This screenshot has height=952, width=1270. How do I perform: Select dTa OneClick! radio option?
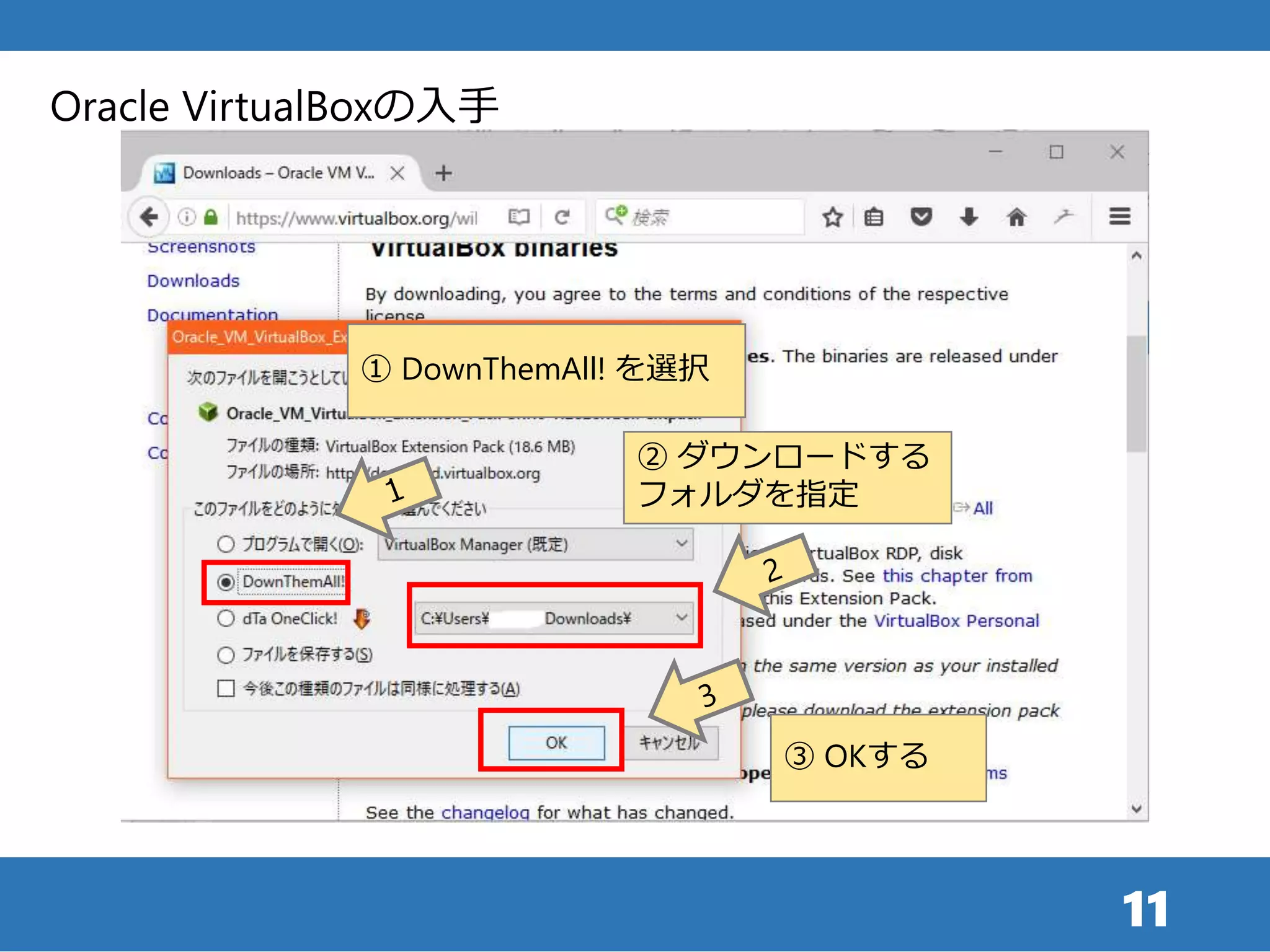pos(226,618)
